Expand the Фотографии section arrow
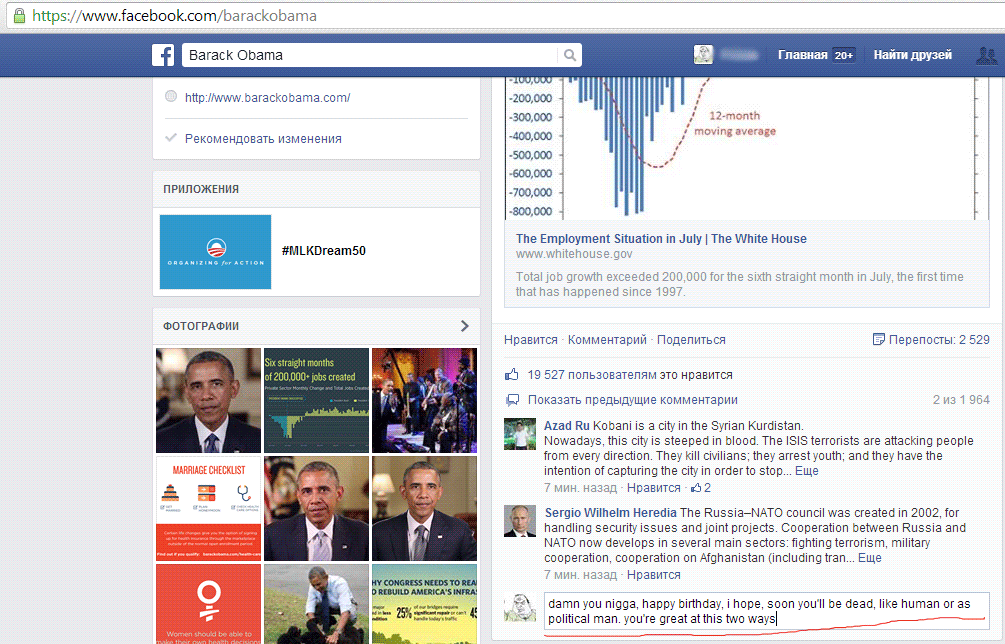This screenshot has height=644, width=1005. [x=464, y=326]
